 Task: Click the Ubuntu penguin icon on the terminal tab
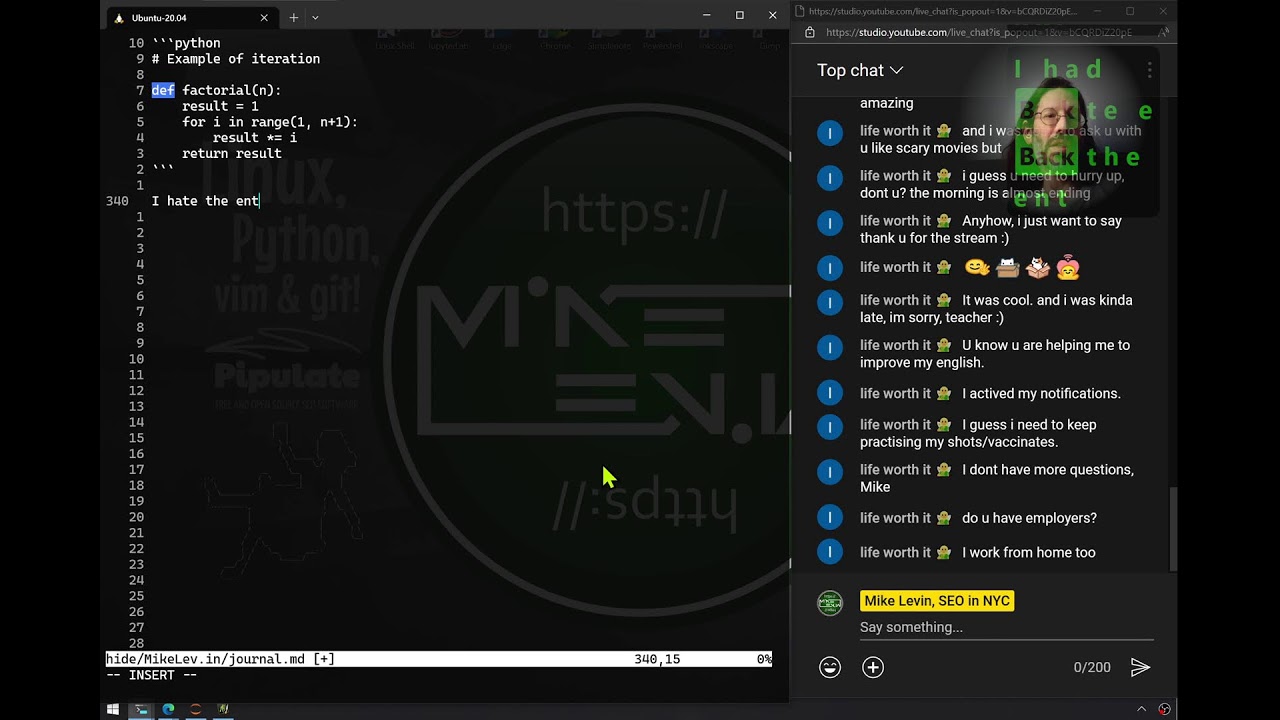tap(119, 17)
